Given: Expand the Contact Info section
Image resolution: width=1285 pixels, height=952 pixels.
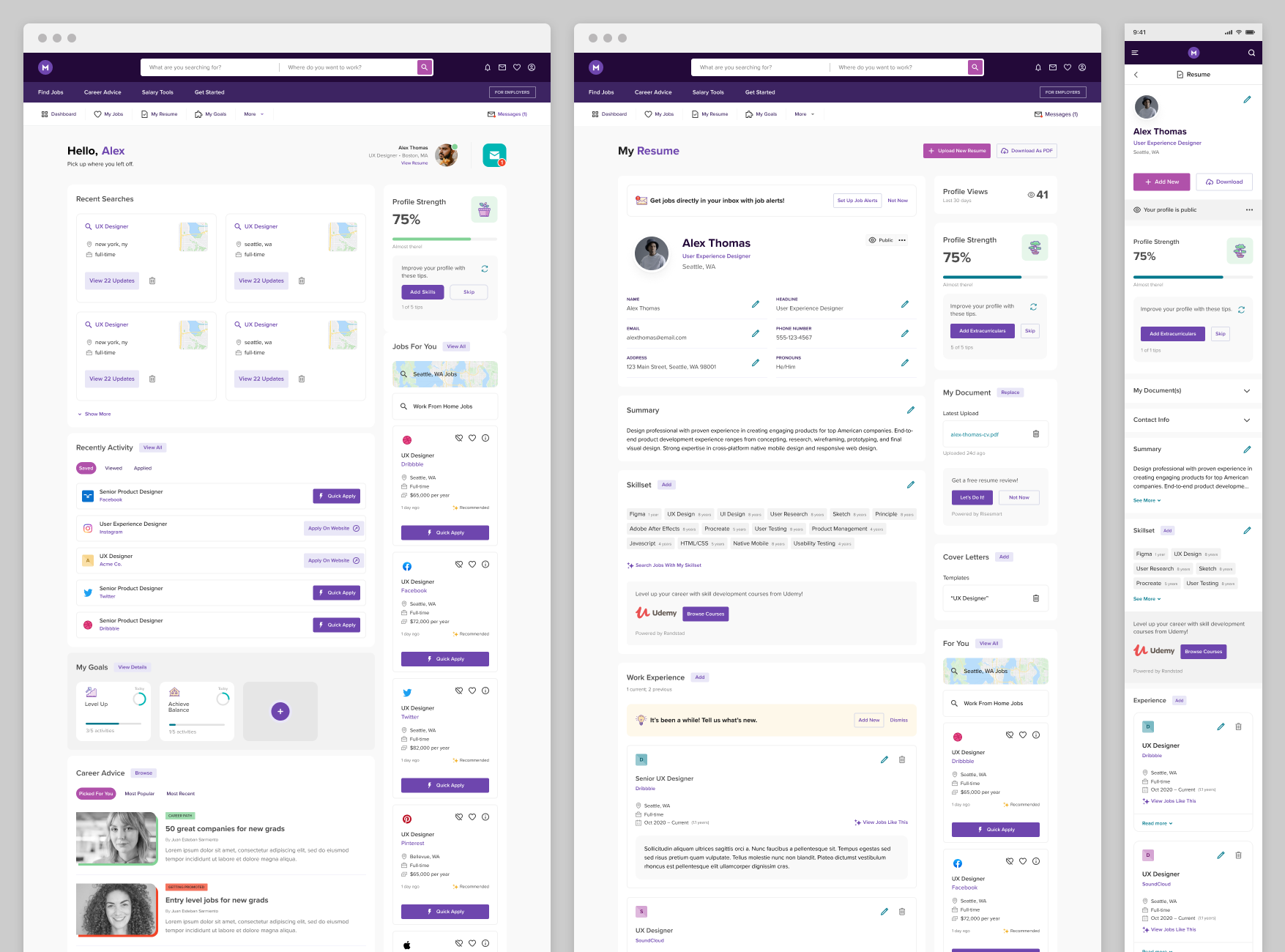Looking at the screenshot, I should (x=1246, y=420).
